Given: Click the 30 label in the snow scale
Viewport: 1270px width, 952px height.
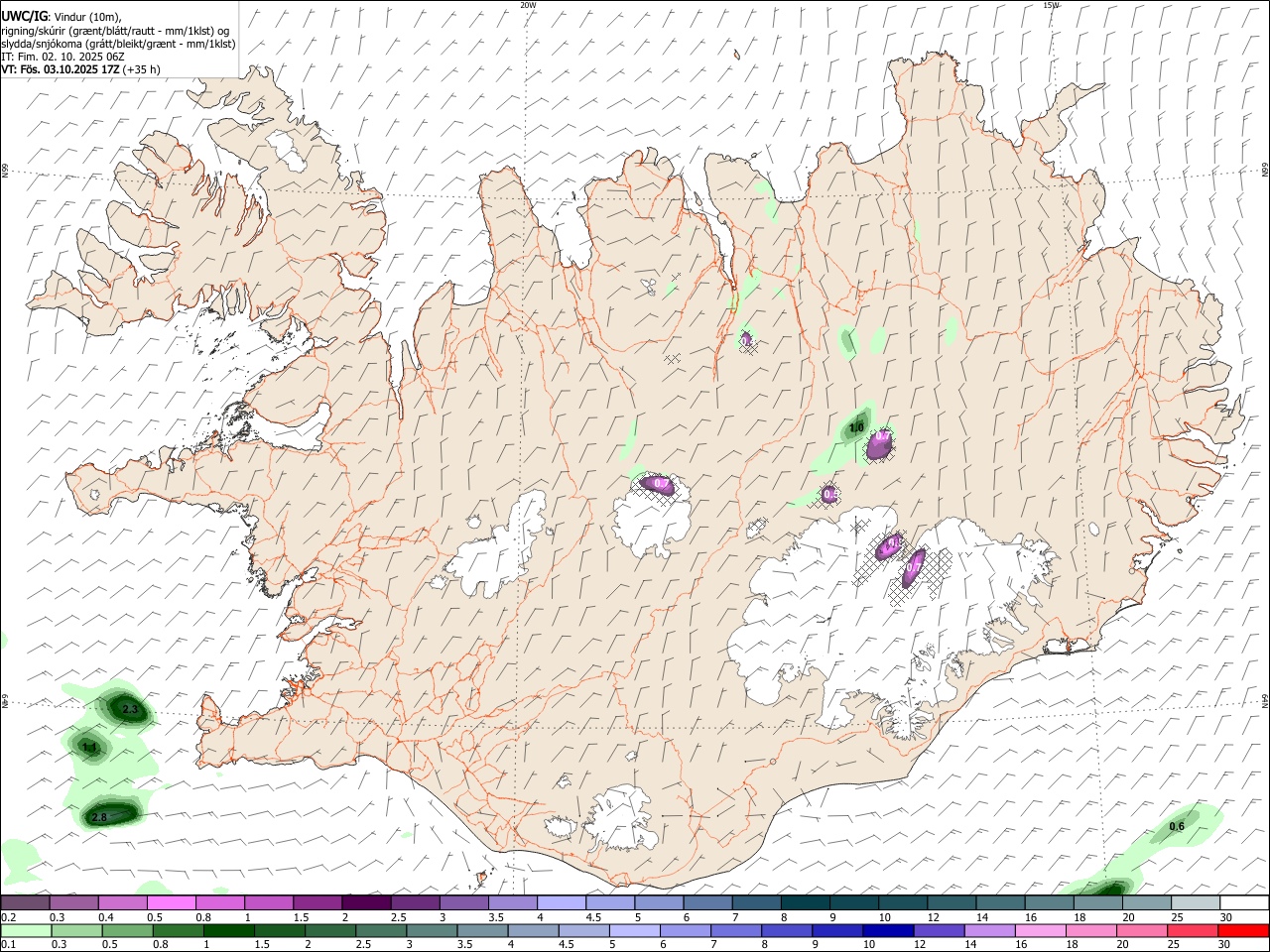Looking at the screenshot, I should 1224,917.
